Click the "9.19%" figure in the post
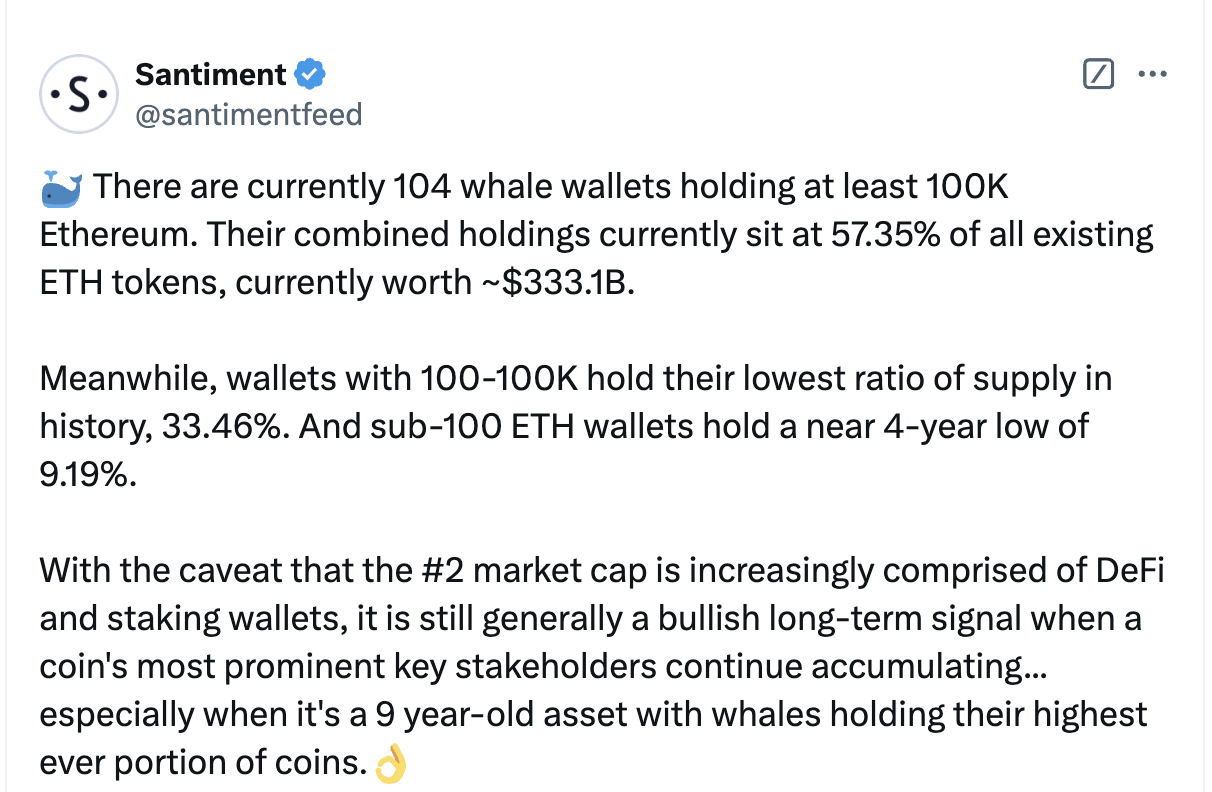This screenshot has height=792, width=1212. (x=87, y=475)
